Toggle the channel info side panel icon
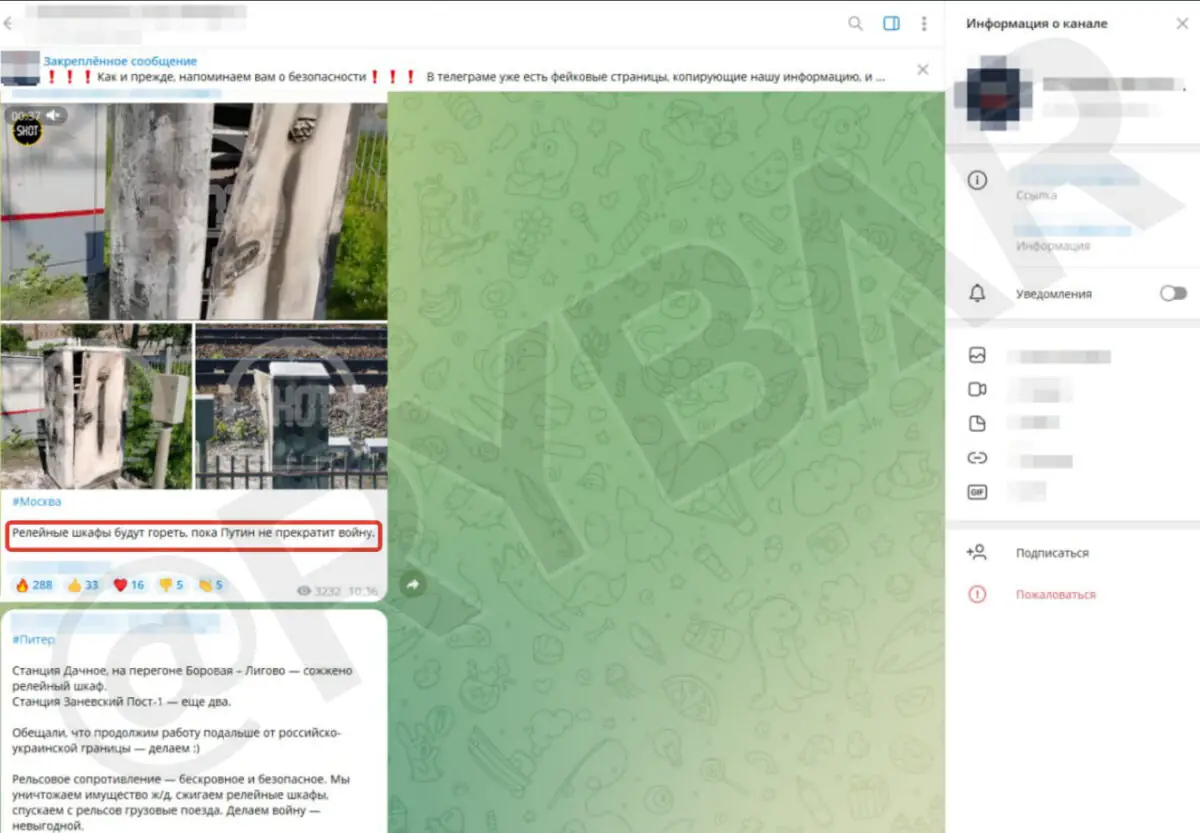Image resolution: width=1200 pixels, height=833 pixels. point(891,23)
